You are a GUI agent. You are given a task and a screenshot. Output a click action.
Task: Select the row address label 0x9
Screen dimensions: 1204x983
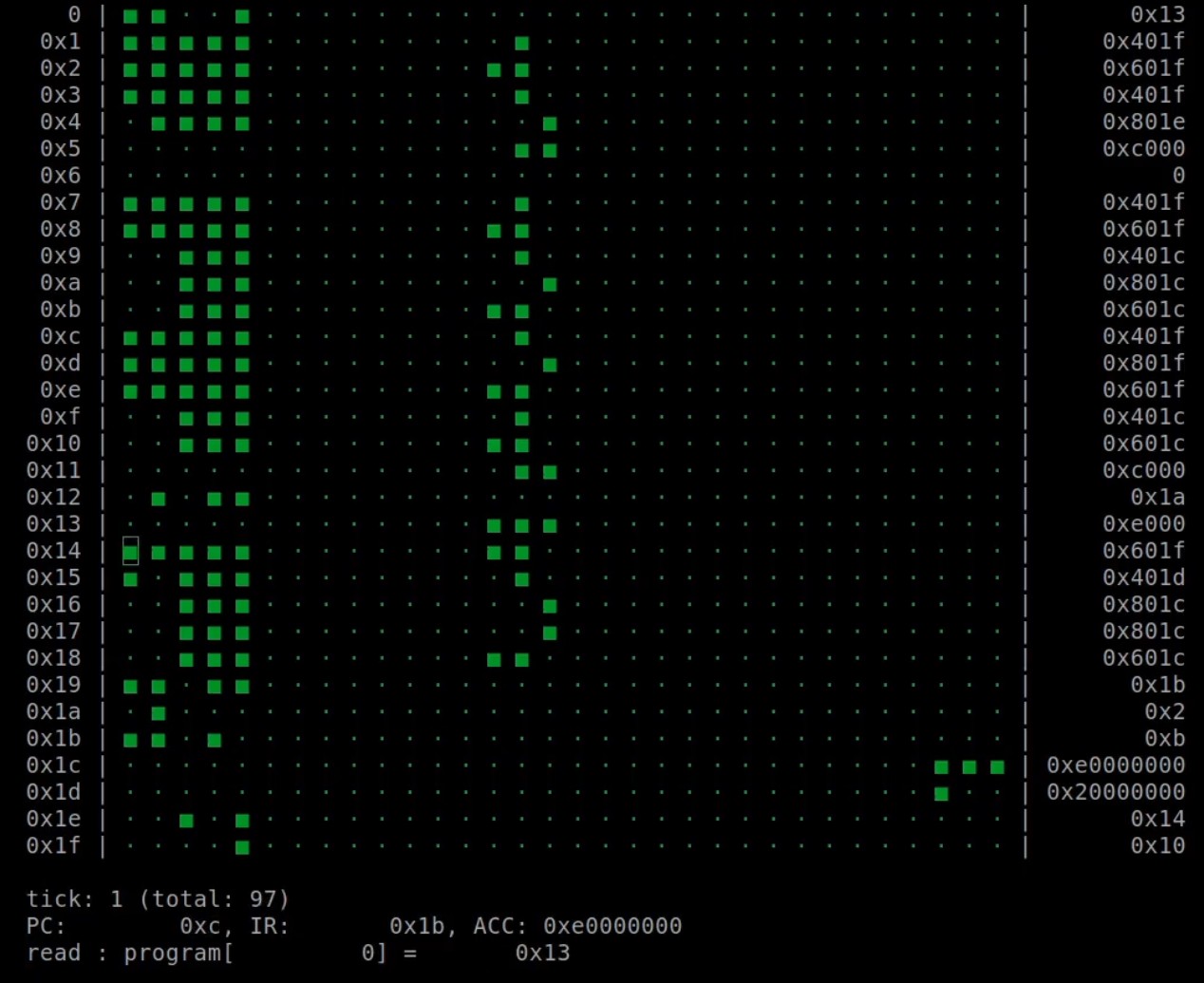pyautogui.click(x=61, y=255)
